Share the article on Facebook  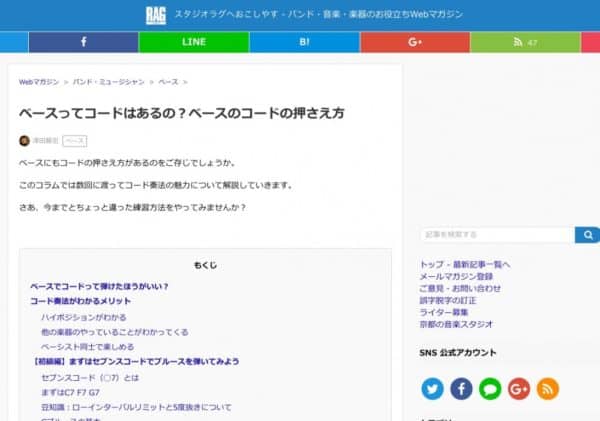click(83, 42)
